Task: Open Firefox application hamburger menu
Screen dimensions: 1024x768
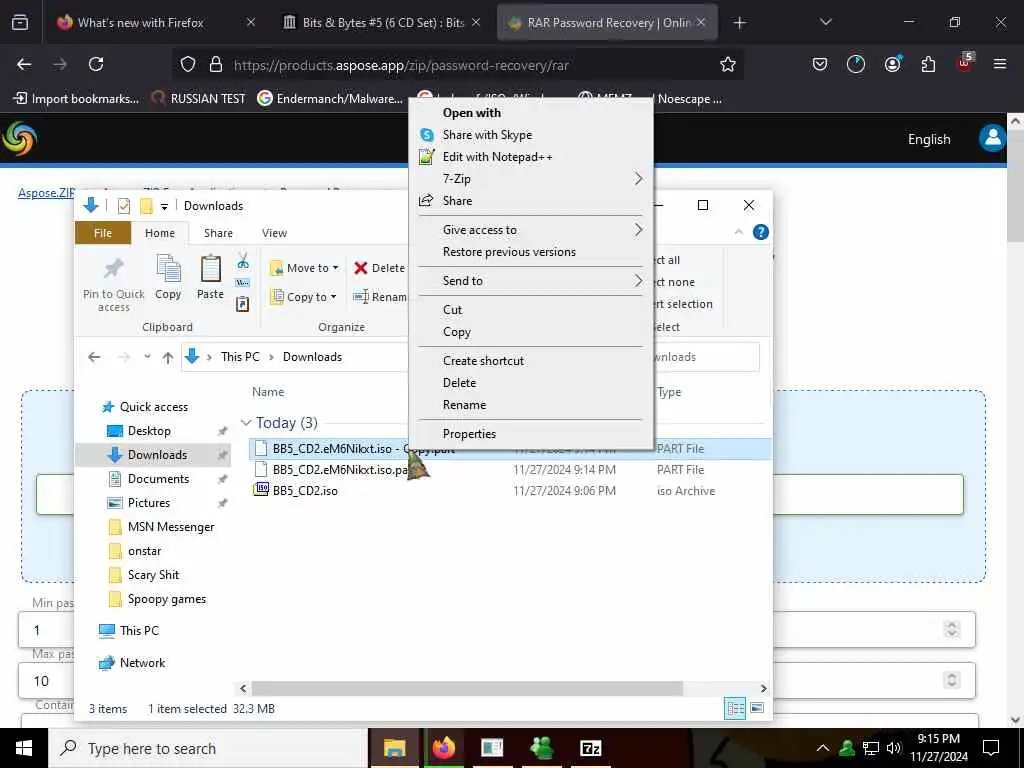Action: (x=1000, y=64)
